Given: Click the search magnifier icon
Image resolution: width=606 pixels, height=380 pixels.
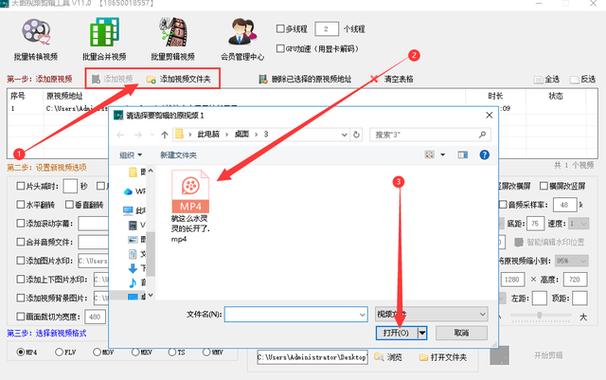Looking at the screenshot, I should pyautogui.click(x=482, y=135).
